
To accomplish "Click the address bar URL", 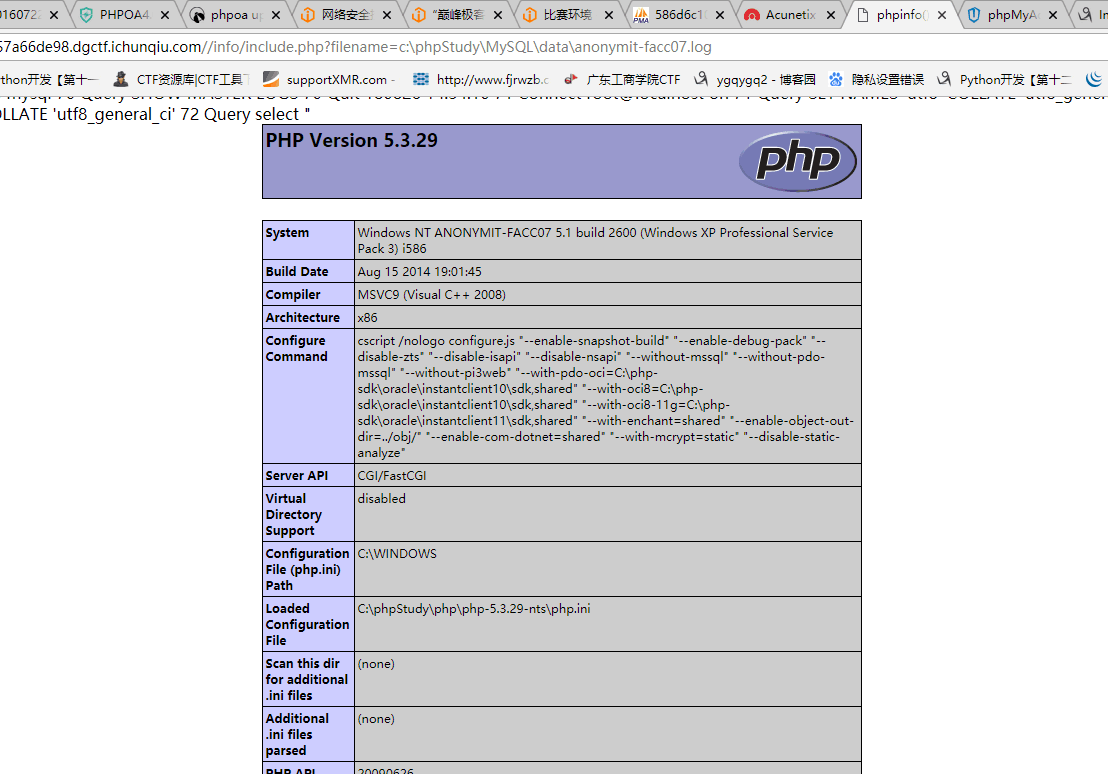I will click(355, 47).
